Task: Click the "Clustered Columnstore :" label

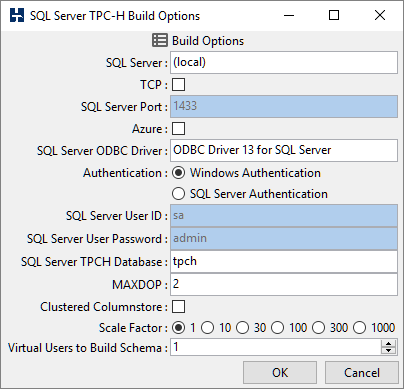Action: [104, 307]
